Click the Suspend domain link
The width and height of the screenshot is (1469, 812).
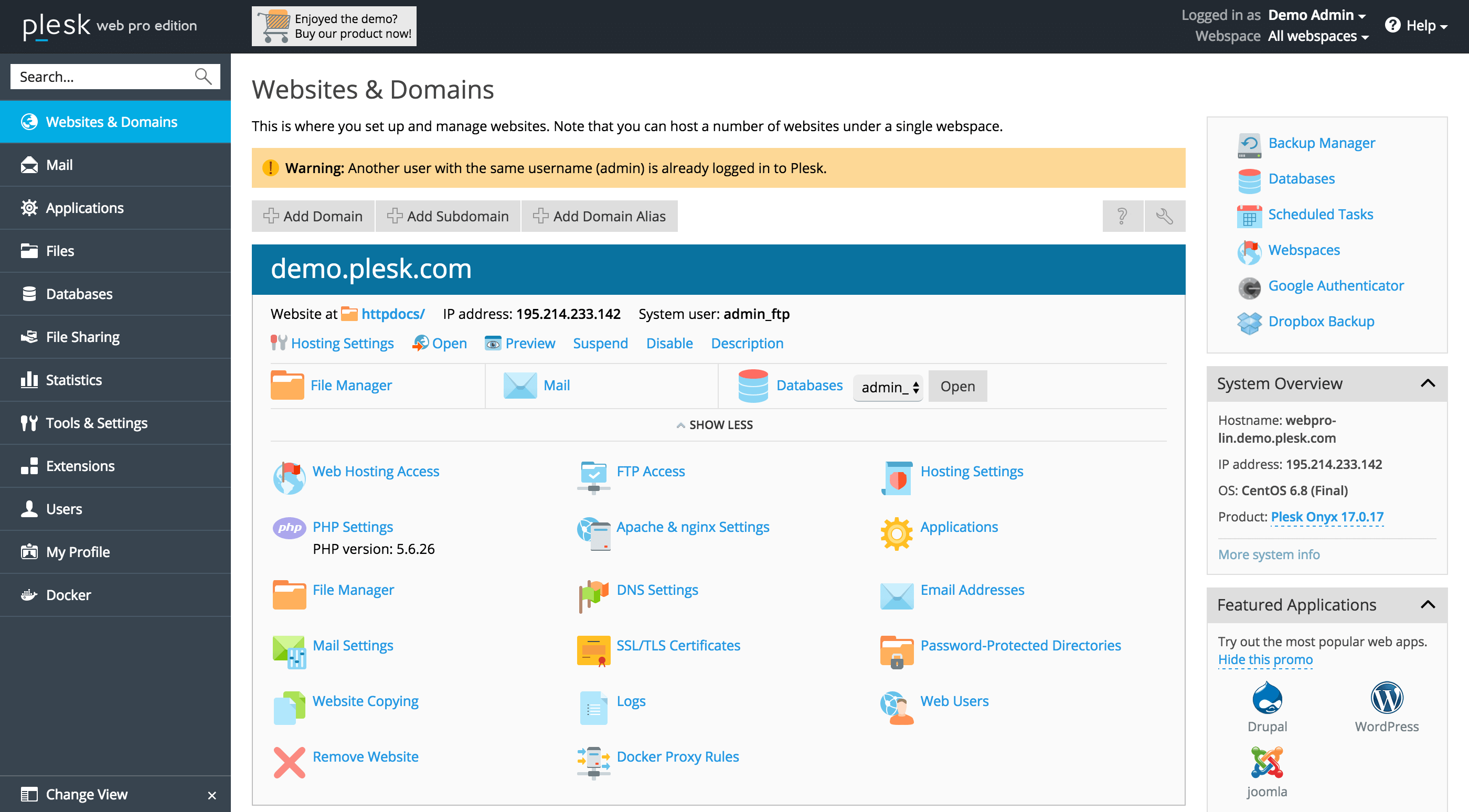pyautogui.click(x=601, y=342)
